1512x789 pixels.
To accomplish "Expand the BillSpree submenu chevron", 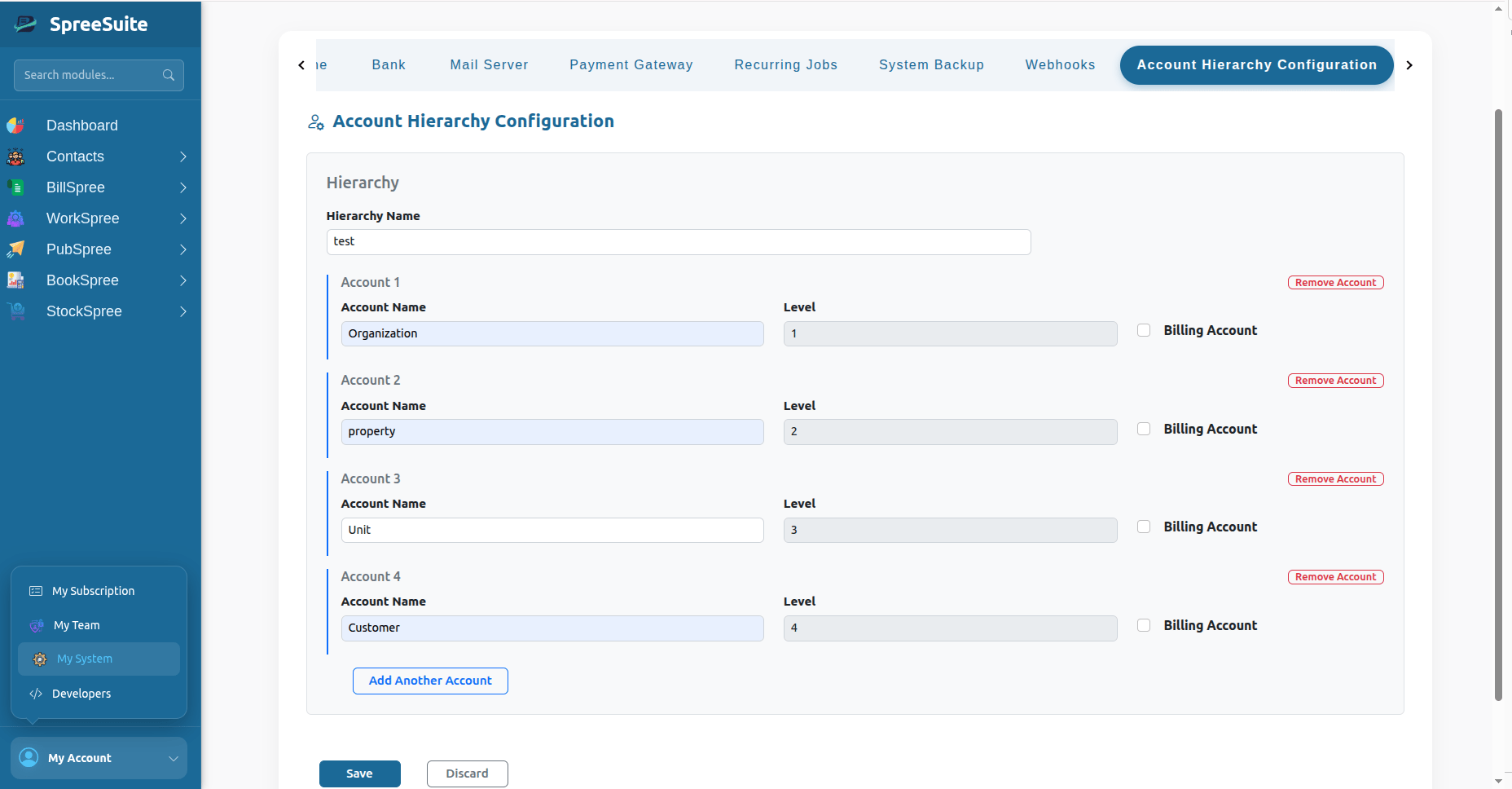I will coord(183,187).
